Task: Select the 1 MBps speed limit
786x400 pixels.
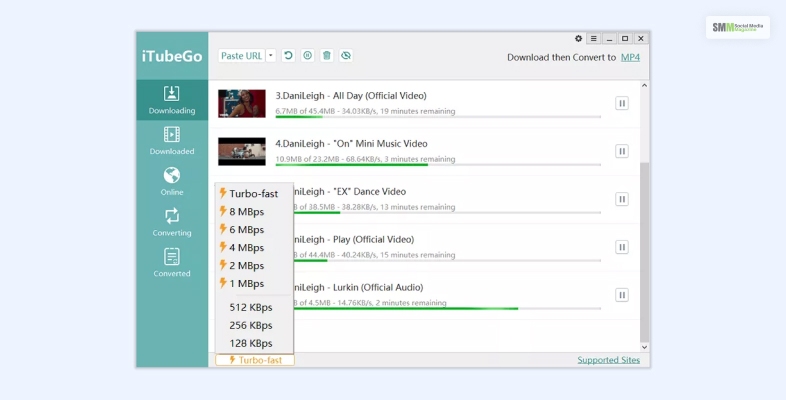Action: pyautogui.click(x=254, y=284)
